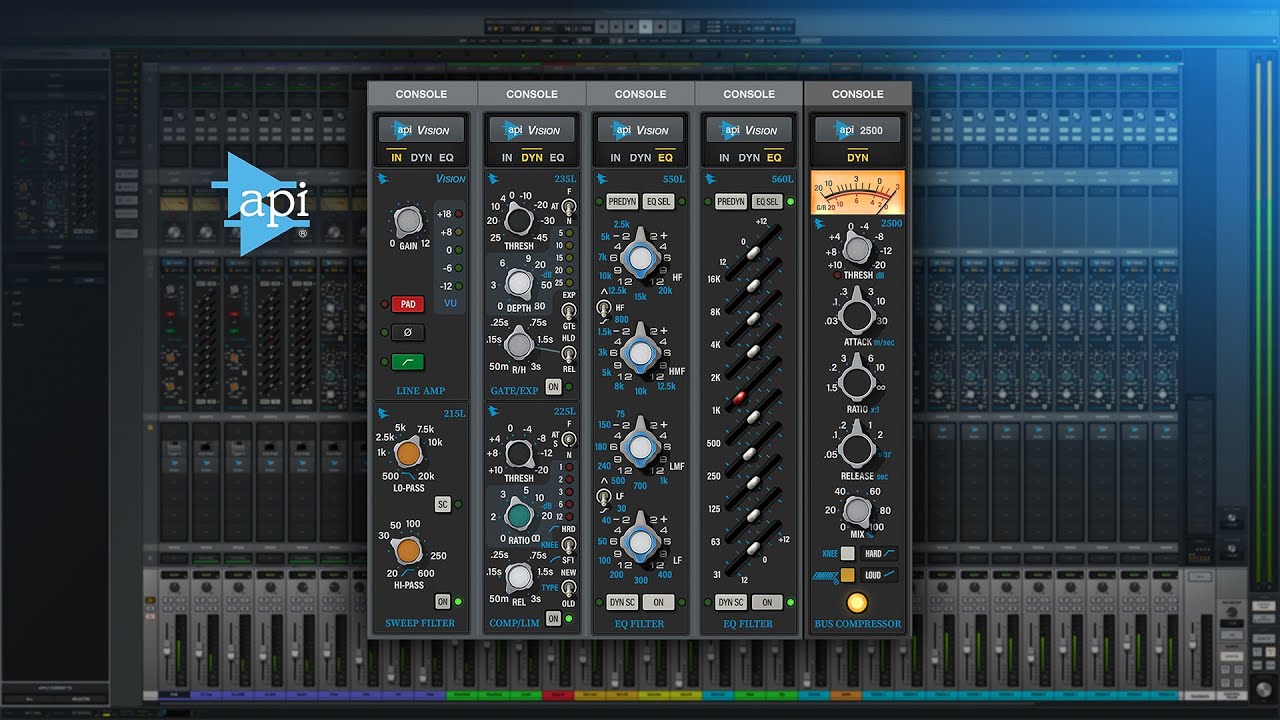Click the api 2500 THRESH knob
The width and height of the screenshot is (1280, 720).
(857, 251)
